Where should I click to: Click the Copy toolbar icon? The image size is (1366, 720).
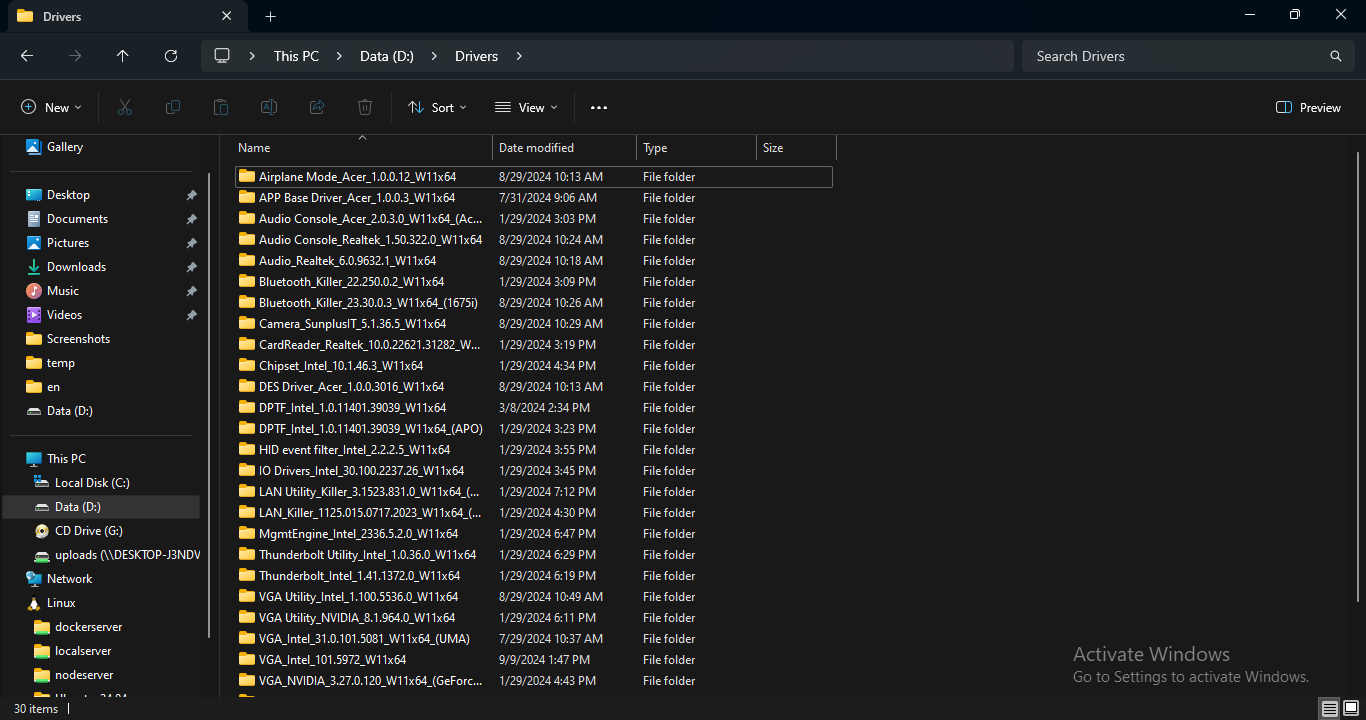click(x=173, y=107)
